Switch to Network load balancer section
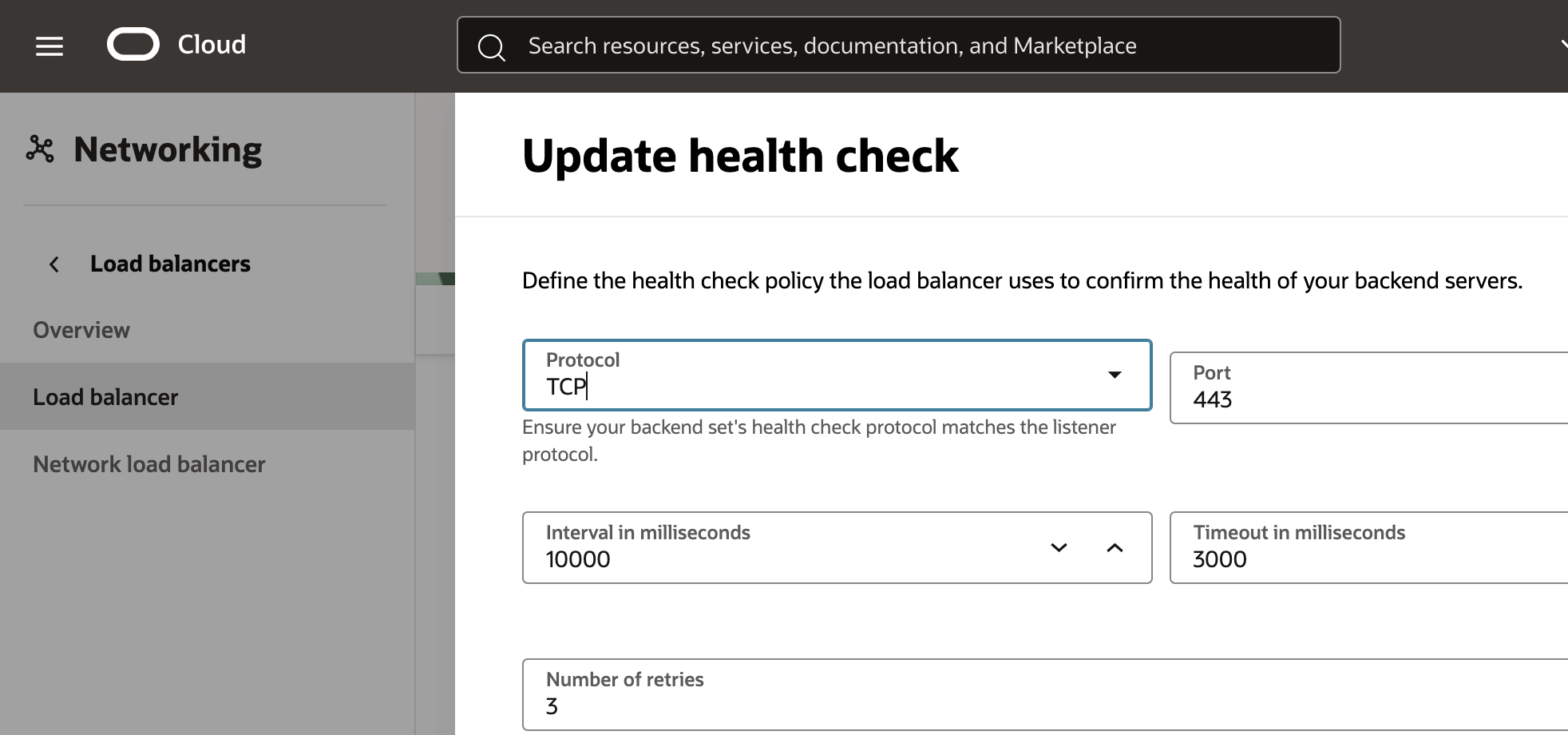This screenshot has height=735, width=1568. tap(148, 463)
